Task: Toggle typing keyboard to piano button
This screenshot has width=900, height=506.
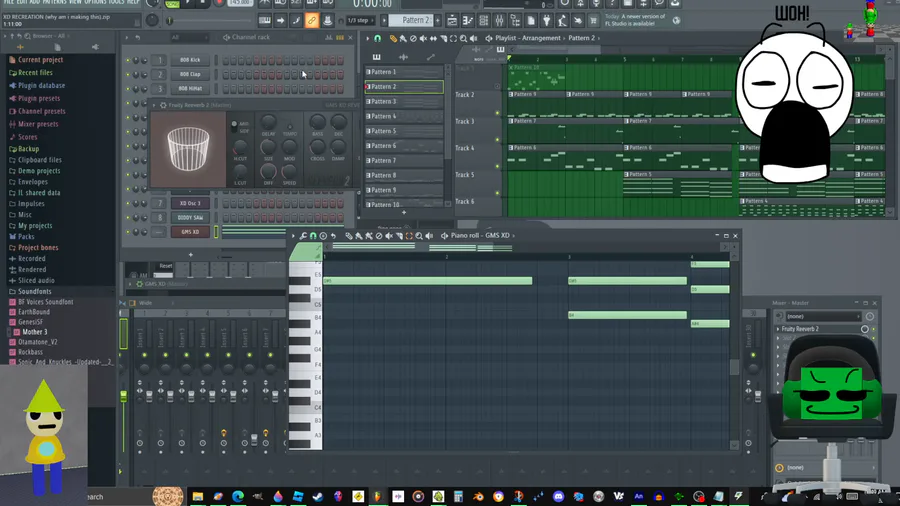Action: coord(265,21)
